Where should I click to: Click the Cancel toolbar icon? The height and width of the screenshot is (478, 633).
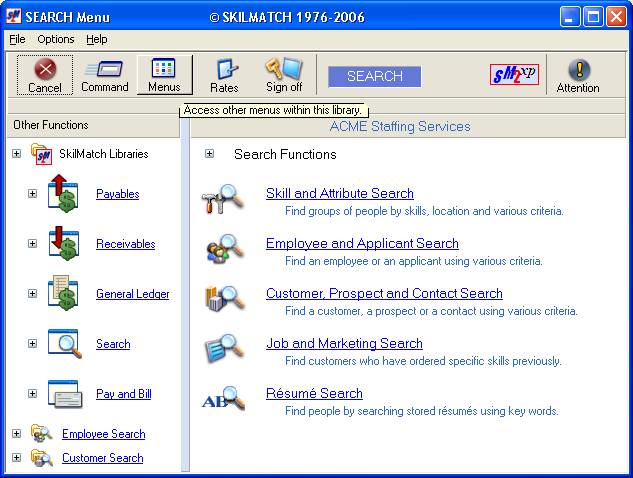[x=45, y=69]
